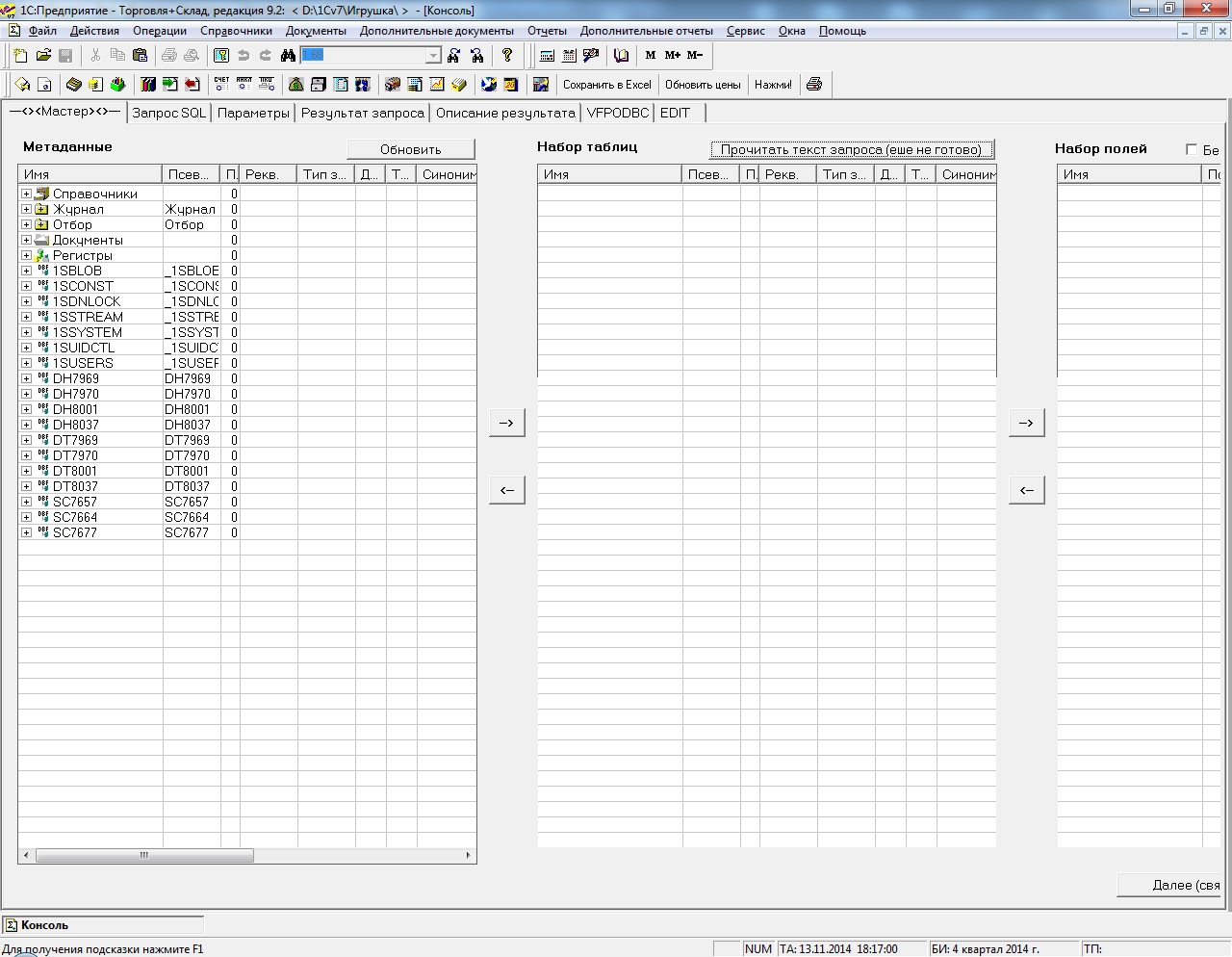Screen dimensions: 1232x957
Task: Click the НАКЛ invoice toolbar icon
Action: pyautogui.click(x=244, y=85)
